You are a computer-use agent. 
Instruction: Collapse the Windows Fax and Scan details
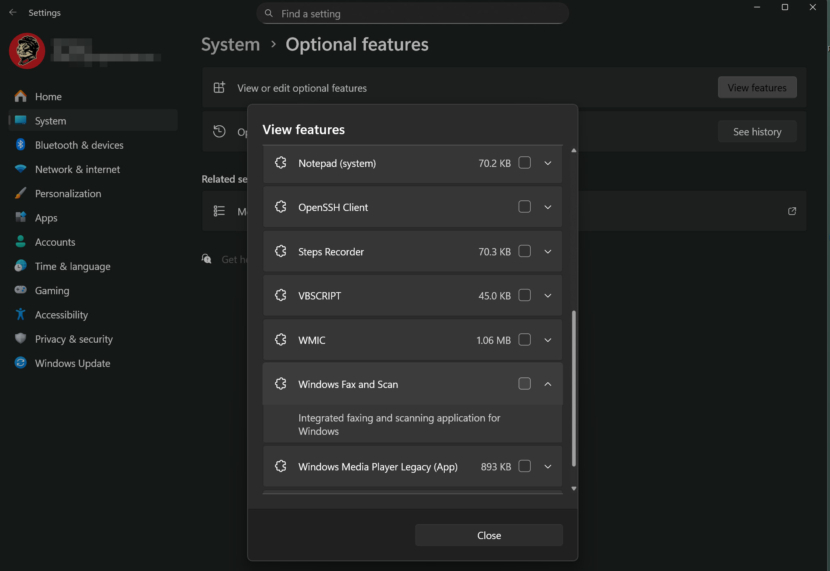pos(548,384)
